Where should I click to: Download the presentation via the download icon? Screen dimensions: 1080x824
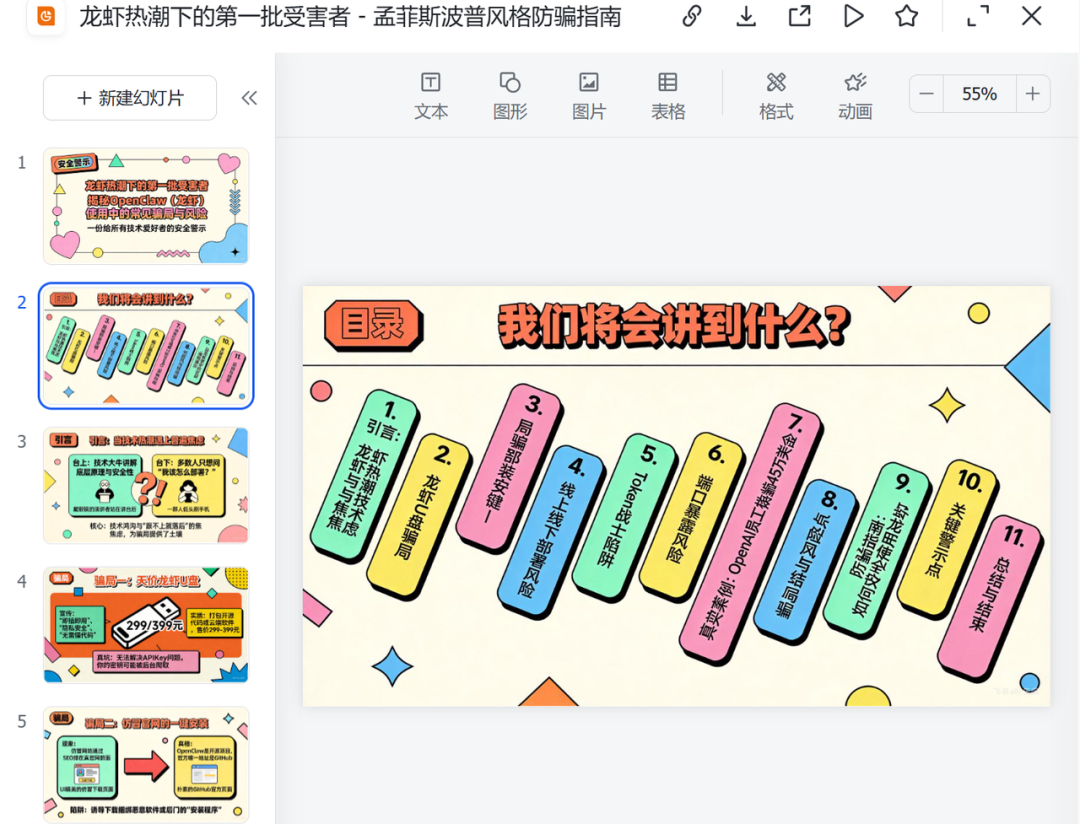(745, 16)
